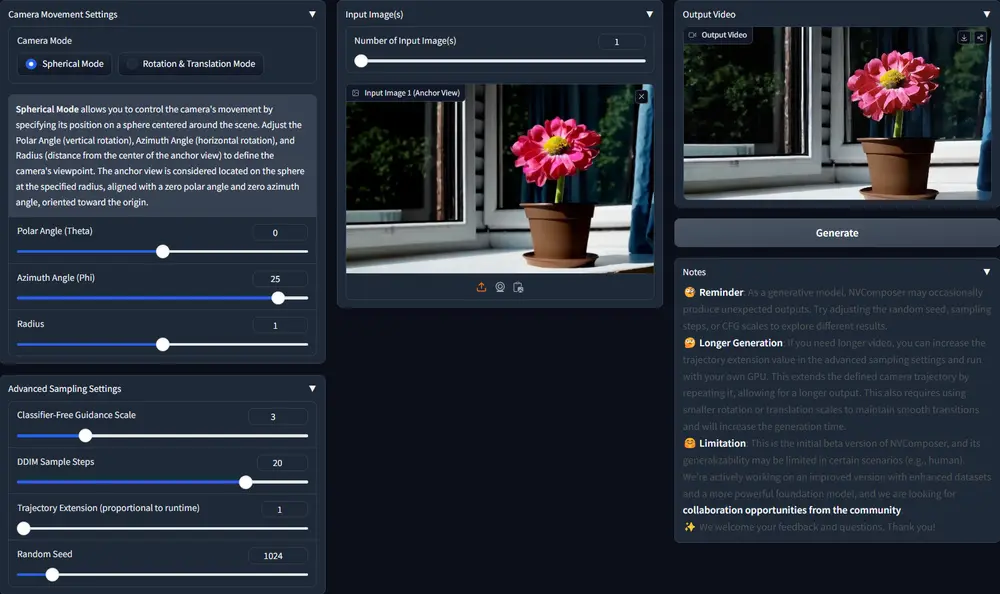This screenshot has width=1000, height=594.
Task: Collapse the Input Image(s) panel
Action: point(649,14)
